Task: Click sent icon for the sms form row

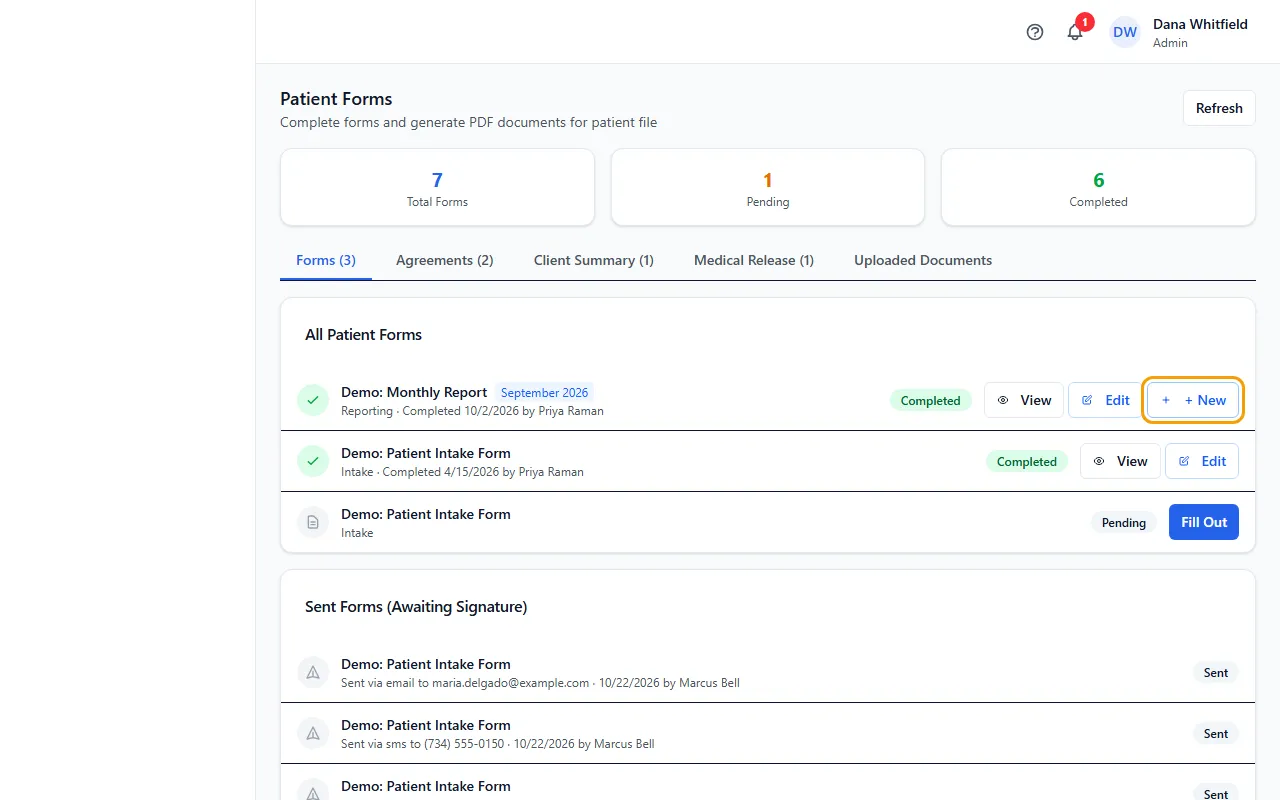Action: 313,733
